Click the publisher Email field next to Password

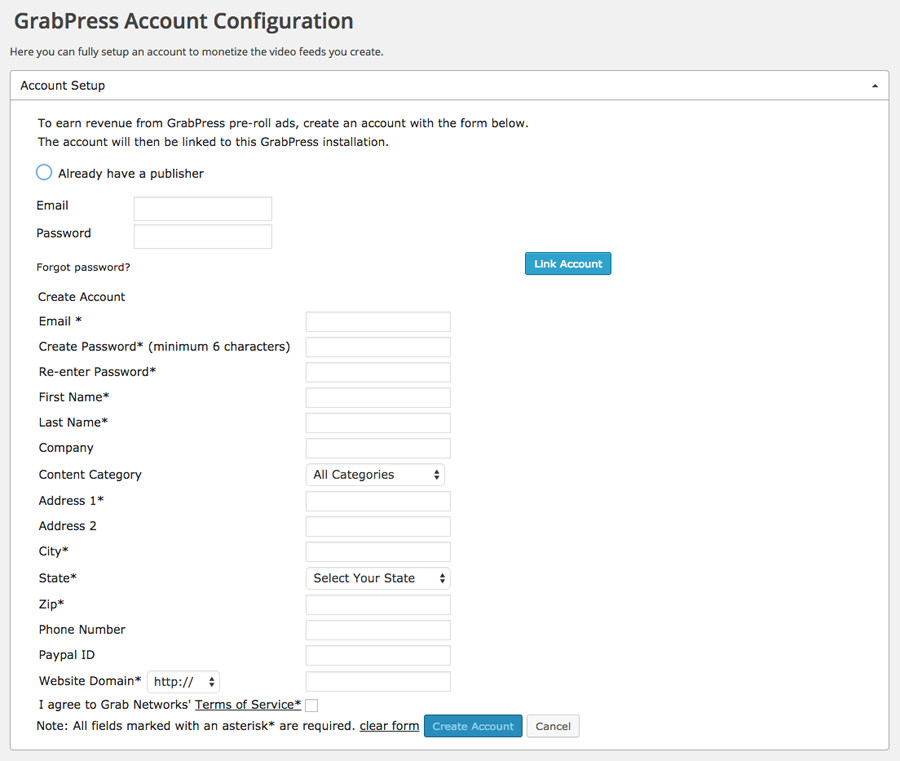point(203,208)
